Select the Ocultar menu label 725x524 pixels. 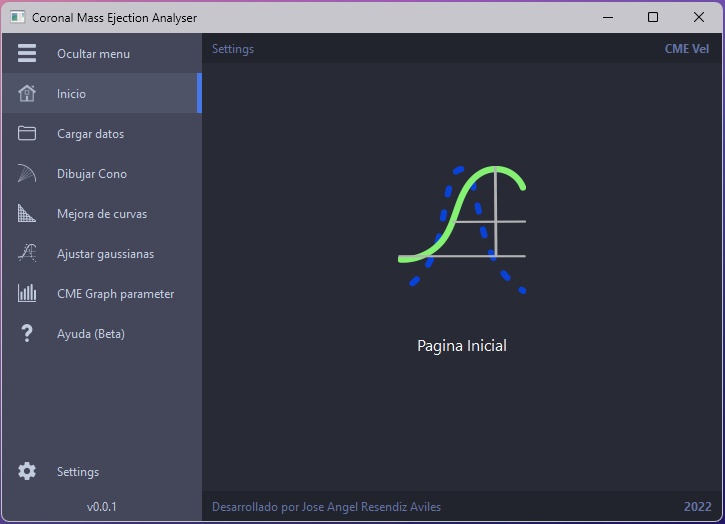pos(93,54)
